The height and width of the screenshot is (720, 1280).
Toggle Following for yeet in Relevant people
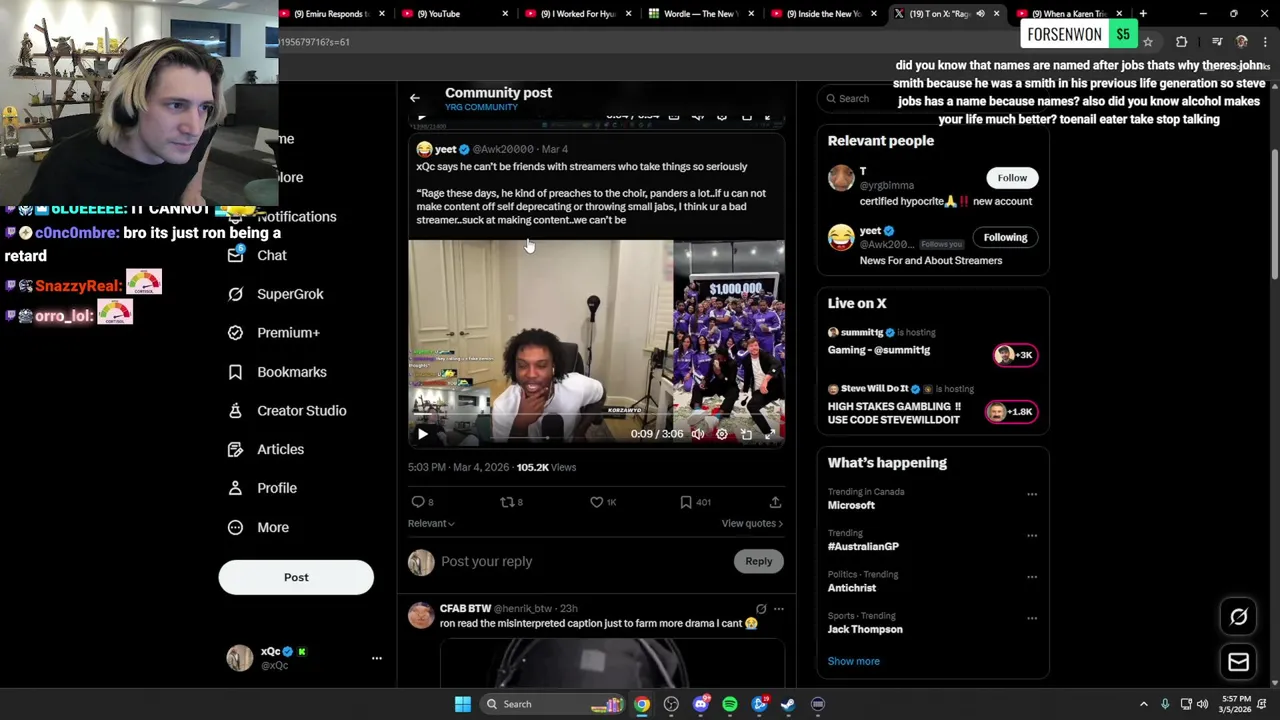(1005, 237)
